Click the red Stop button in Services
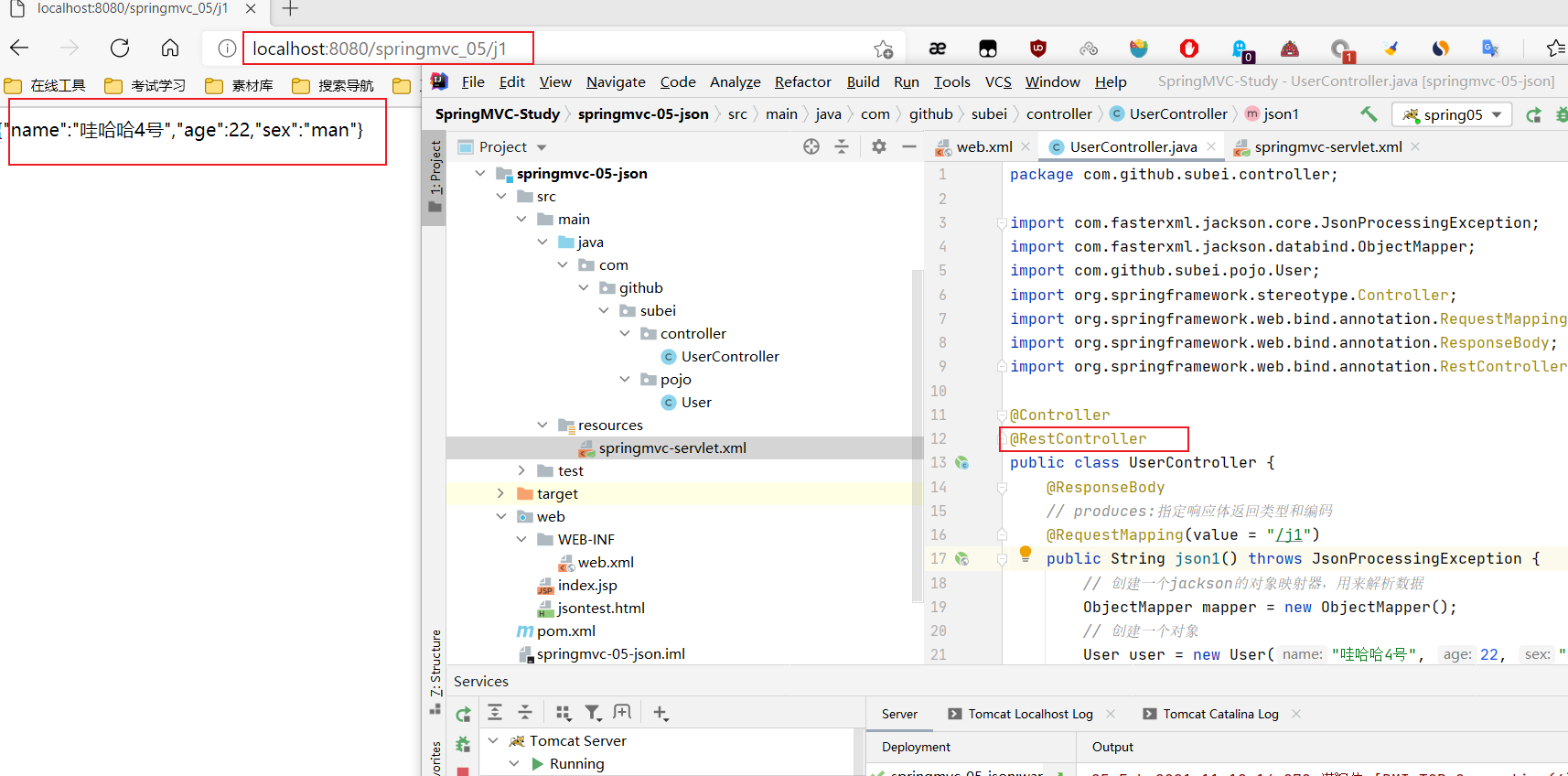Screen dimensions: 1568x776 (x=463, y=771)
